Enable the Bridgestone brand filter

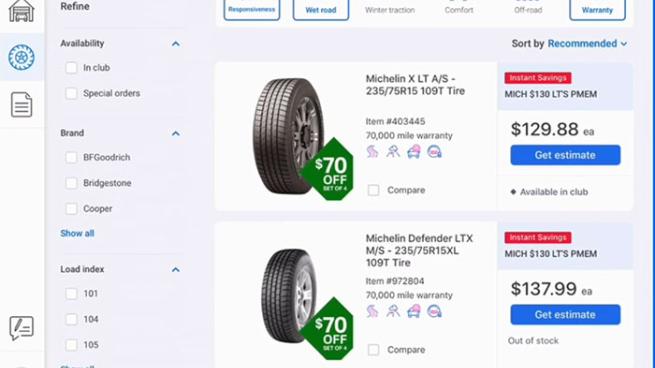(71, 183)
